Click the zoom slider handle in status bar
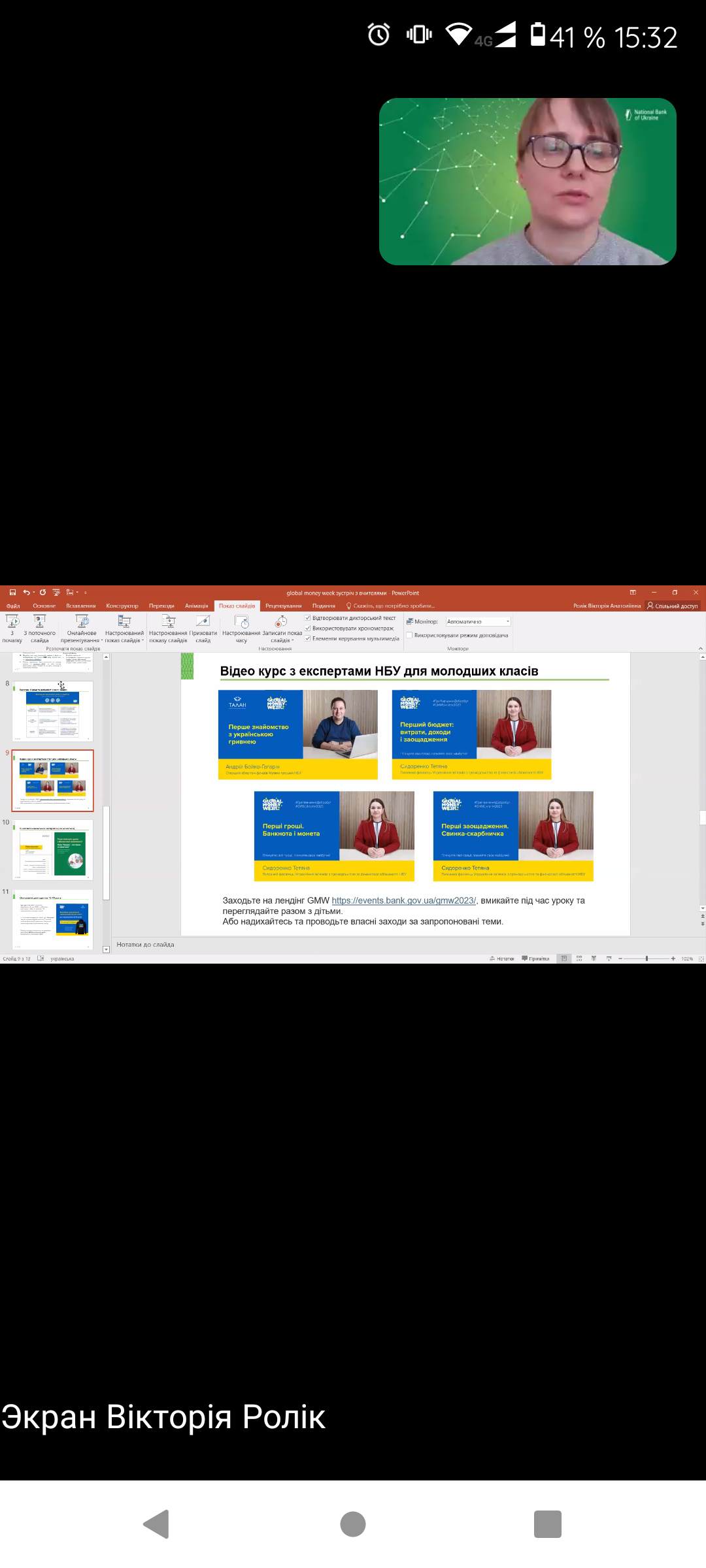 [x=647, y=958]
